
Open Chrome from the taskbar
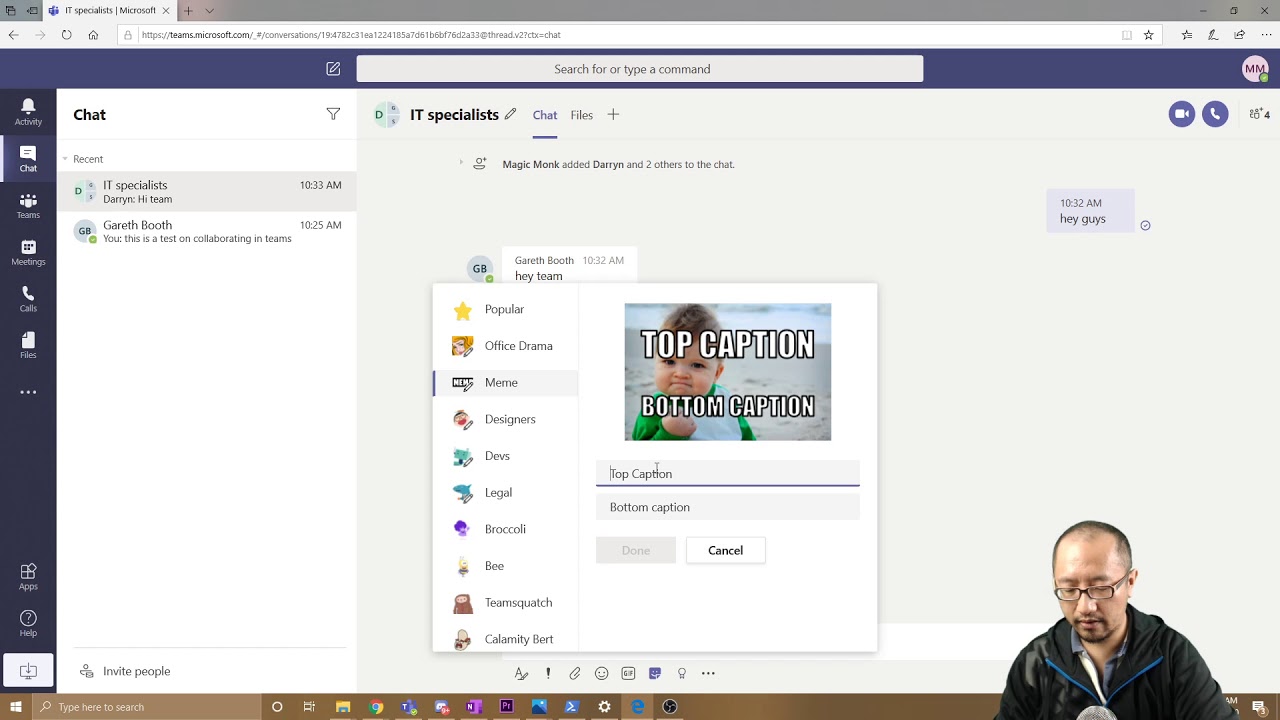tap(376, 707)
